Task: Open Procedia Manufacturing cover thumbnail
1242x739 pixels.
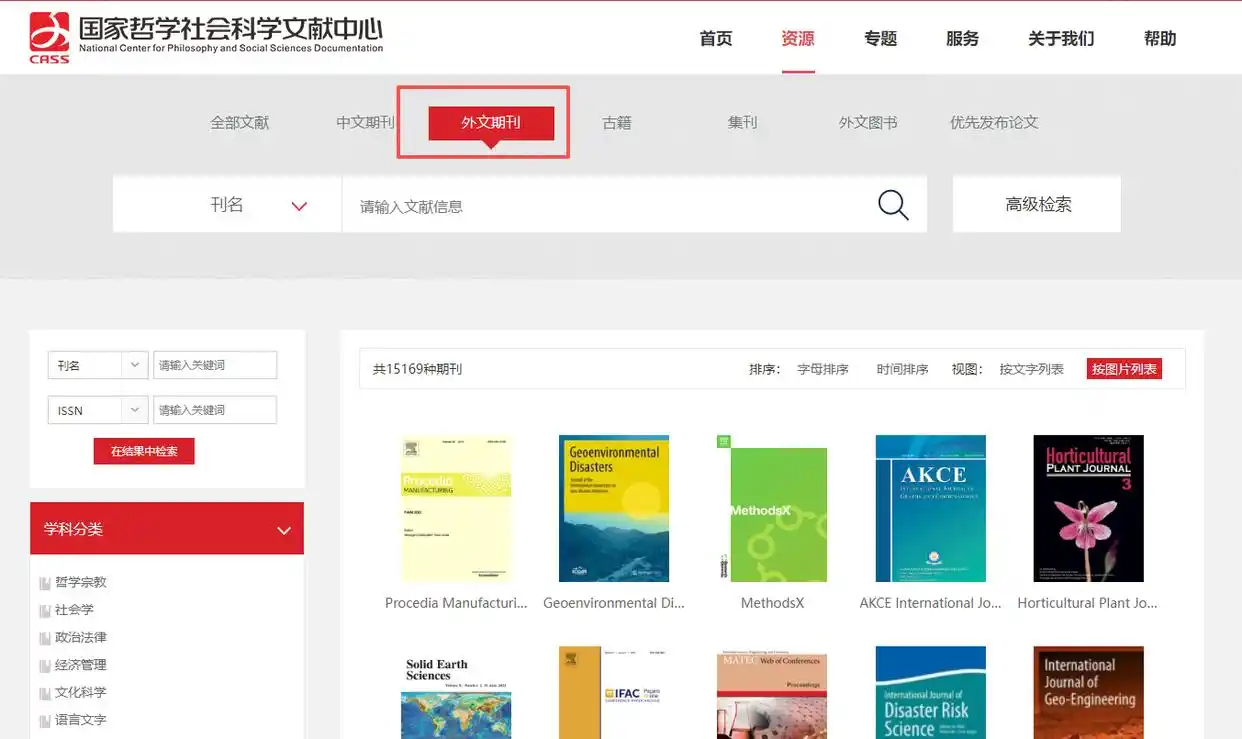Action: coord(456,508)
